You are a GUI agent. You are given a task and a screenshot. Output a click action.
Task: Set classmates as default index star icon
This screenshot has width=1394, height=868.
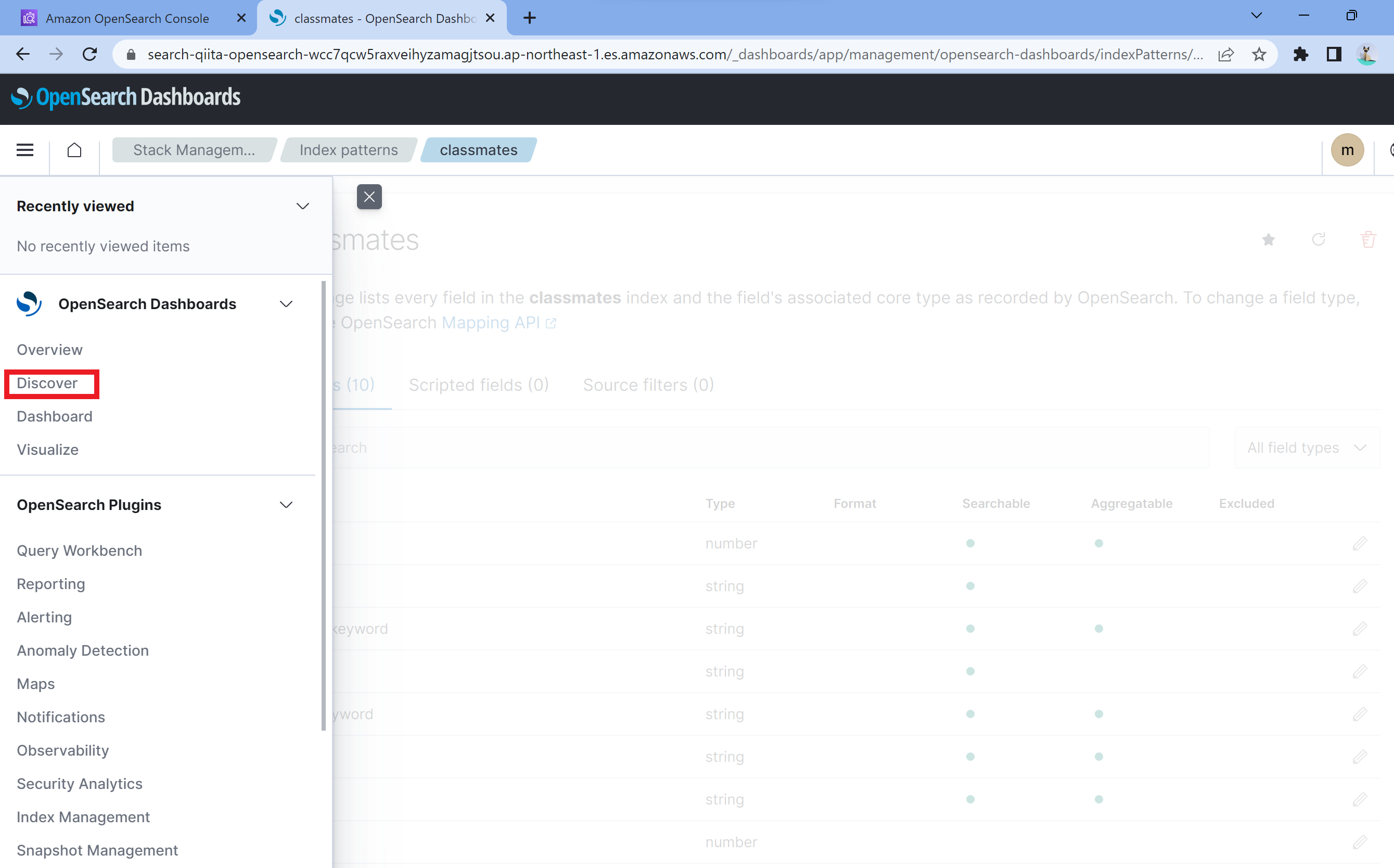click(1268, 239)
